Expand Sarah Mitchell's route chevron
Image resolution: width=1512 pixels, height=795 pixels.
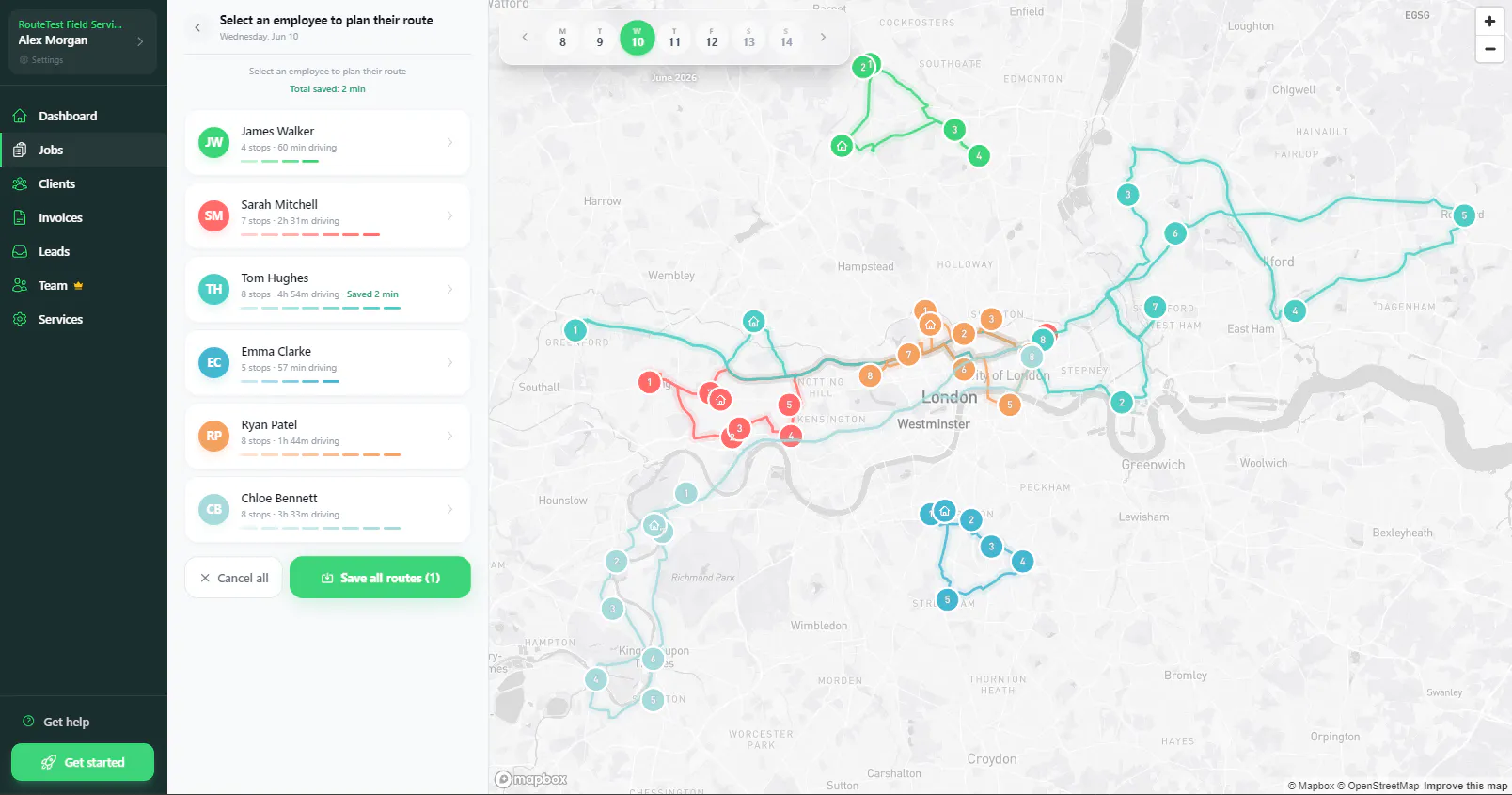coord(449,215)
